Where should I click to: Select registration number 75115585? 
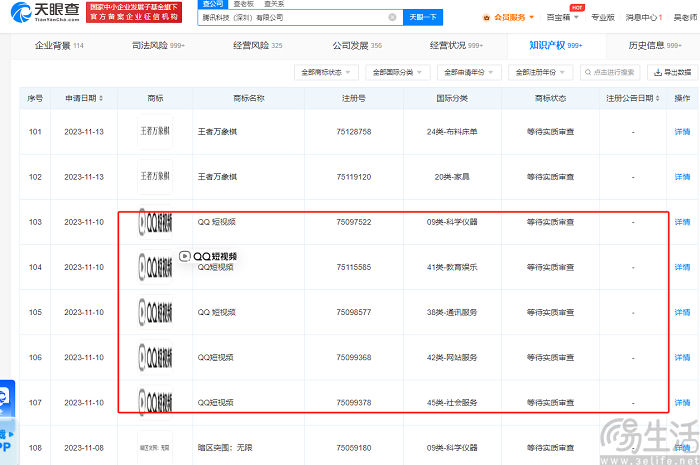point(354,267)
